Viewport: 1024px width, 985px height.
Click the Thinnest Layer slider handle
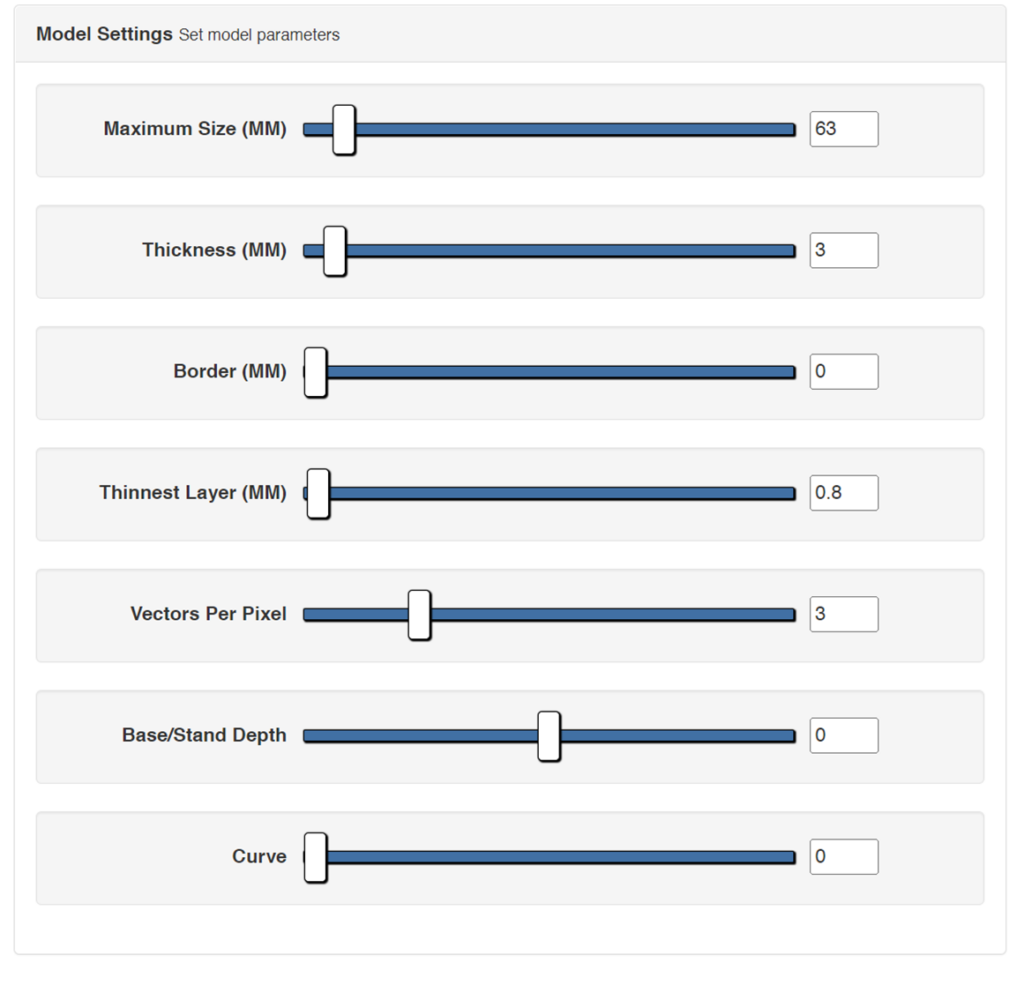pos(318,493)
